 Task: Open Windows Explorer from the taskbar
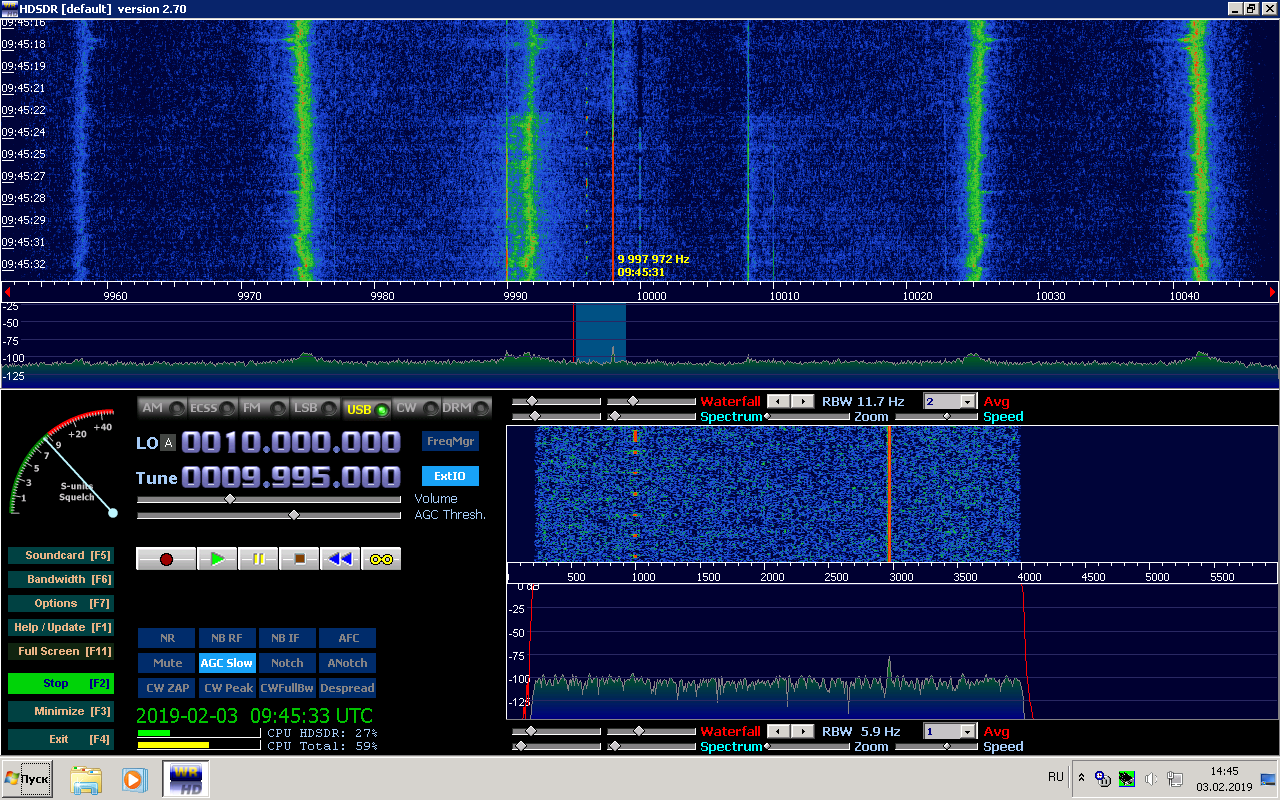[86, 779]
